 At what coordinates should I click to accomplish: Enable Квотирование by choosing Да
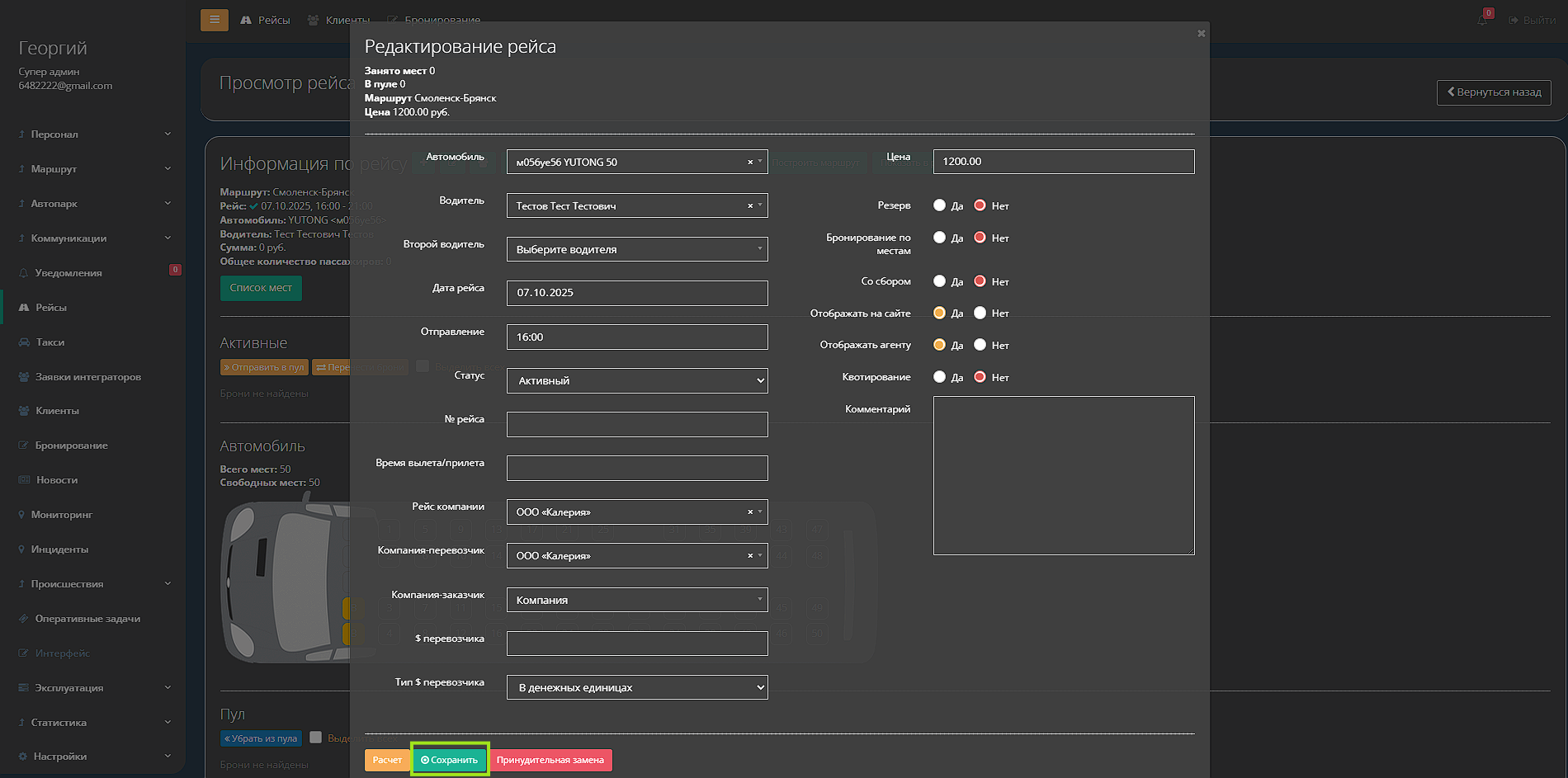[939, 377]
